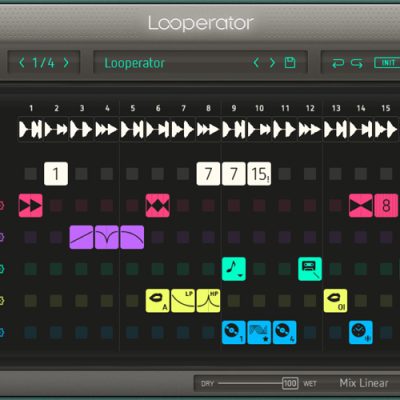Click the Looperator title logo
The height and width of the screenshot is (400, 400).
(201, 24)
